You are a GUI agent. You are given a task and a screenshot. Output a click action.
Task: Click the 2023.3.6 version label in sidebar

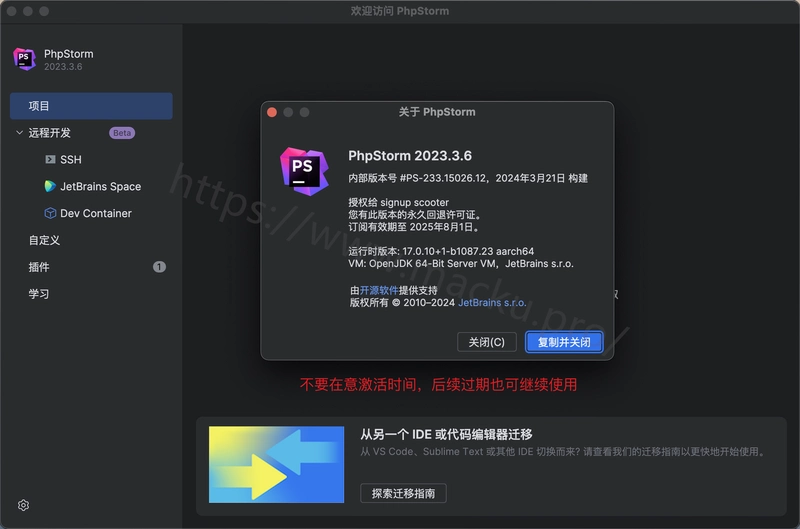pyautogui.click(x=63, y=67)
